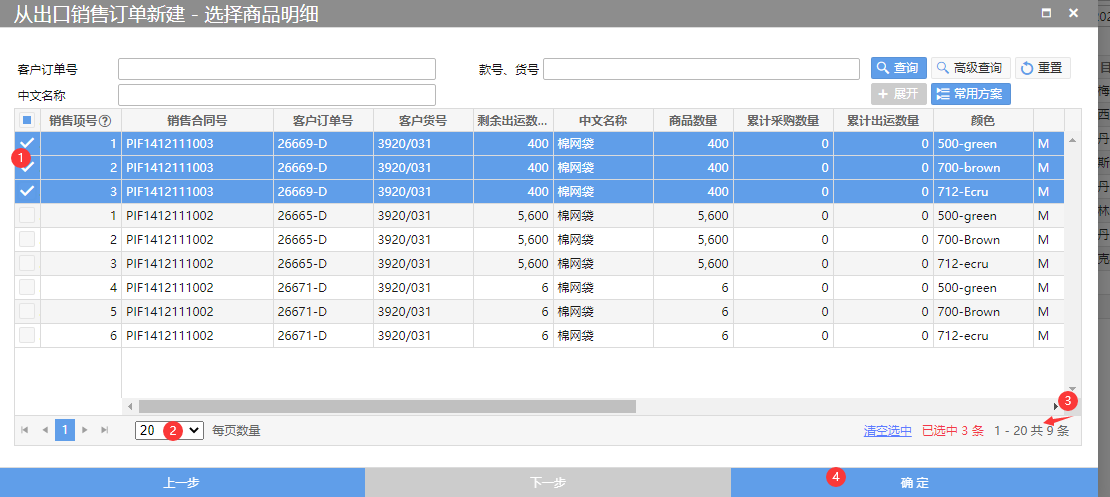The width and height of the screenshot is (1110, 497).
Task: Click the 销售合同号 column header
Action: coord(197,121)
